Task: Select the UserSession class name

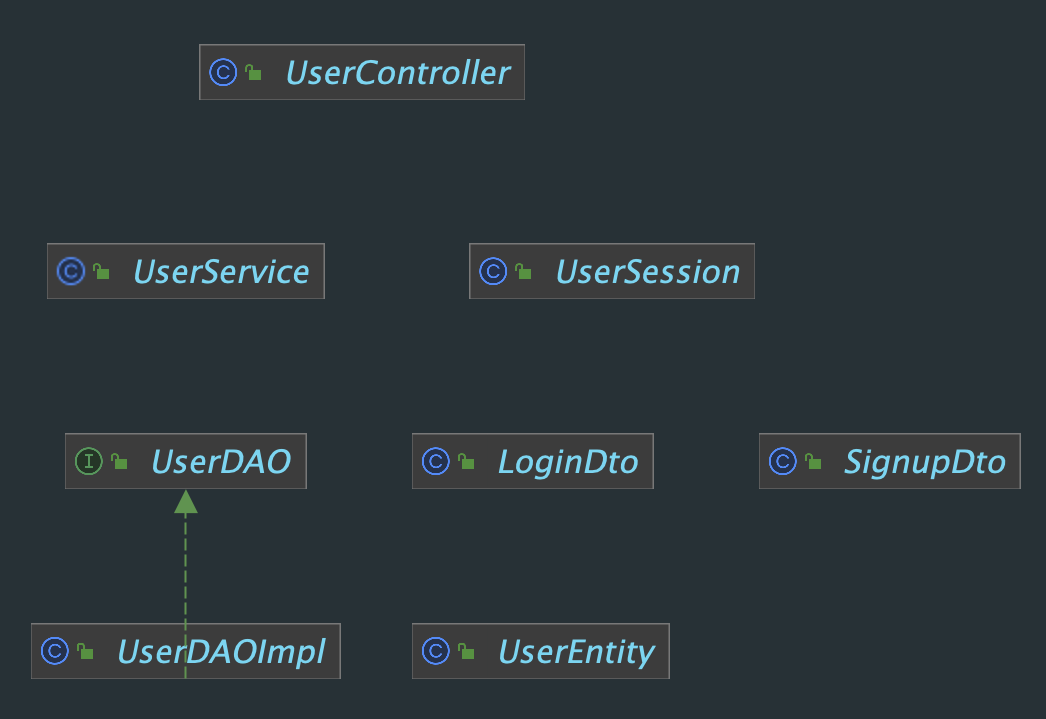Action: point(648,272)
